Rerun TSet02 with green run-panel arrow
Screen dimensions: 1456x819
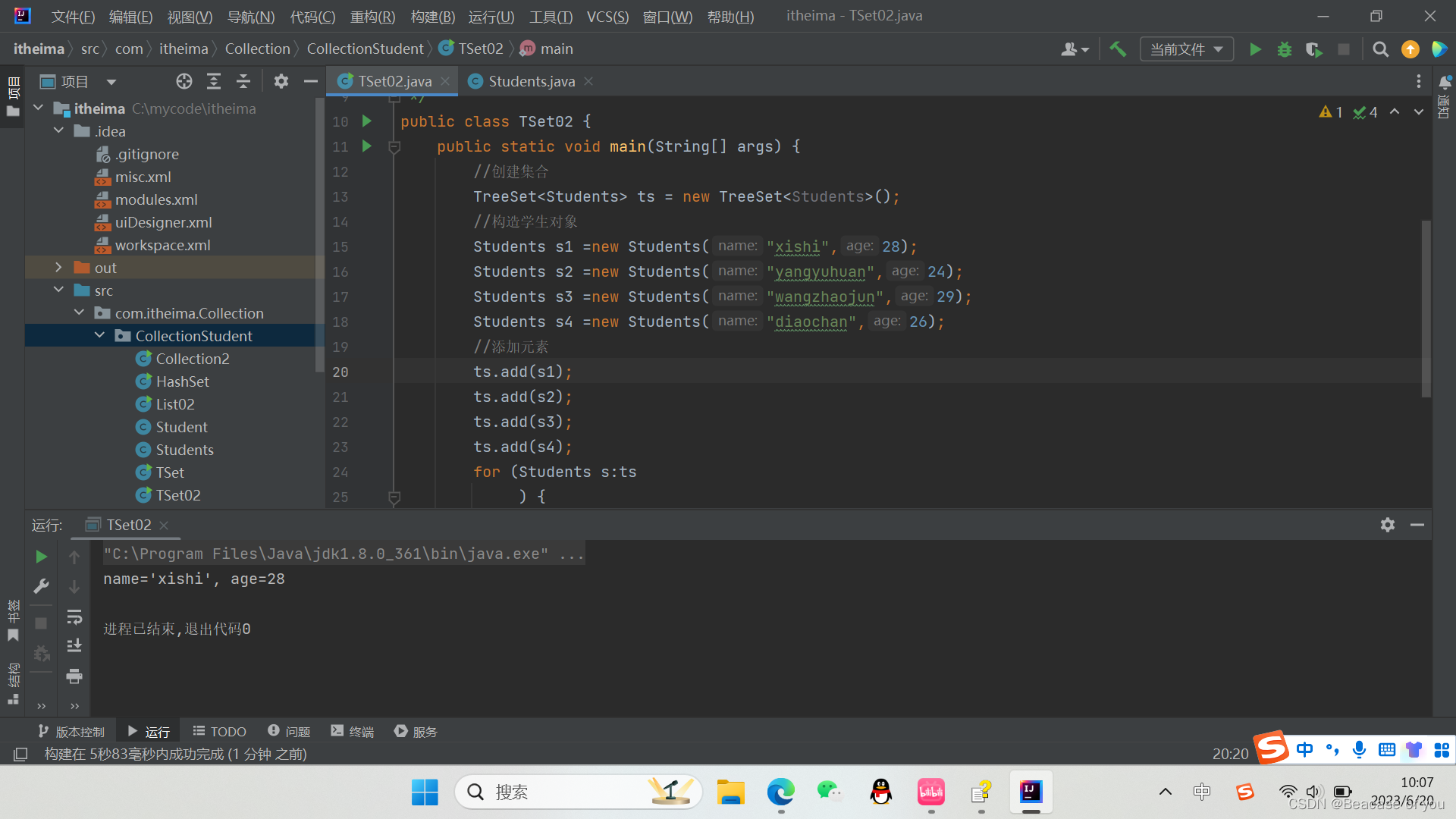point(41,557)
